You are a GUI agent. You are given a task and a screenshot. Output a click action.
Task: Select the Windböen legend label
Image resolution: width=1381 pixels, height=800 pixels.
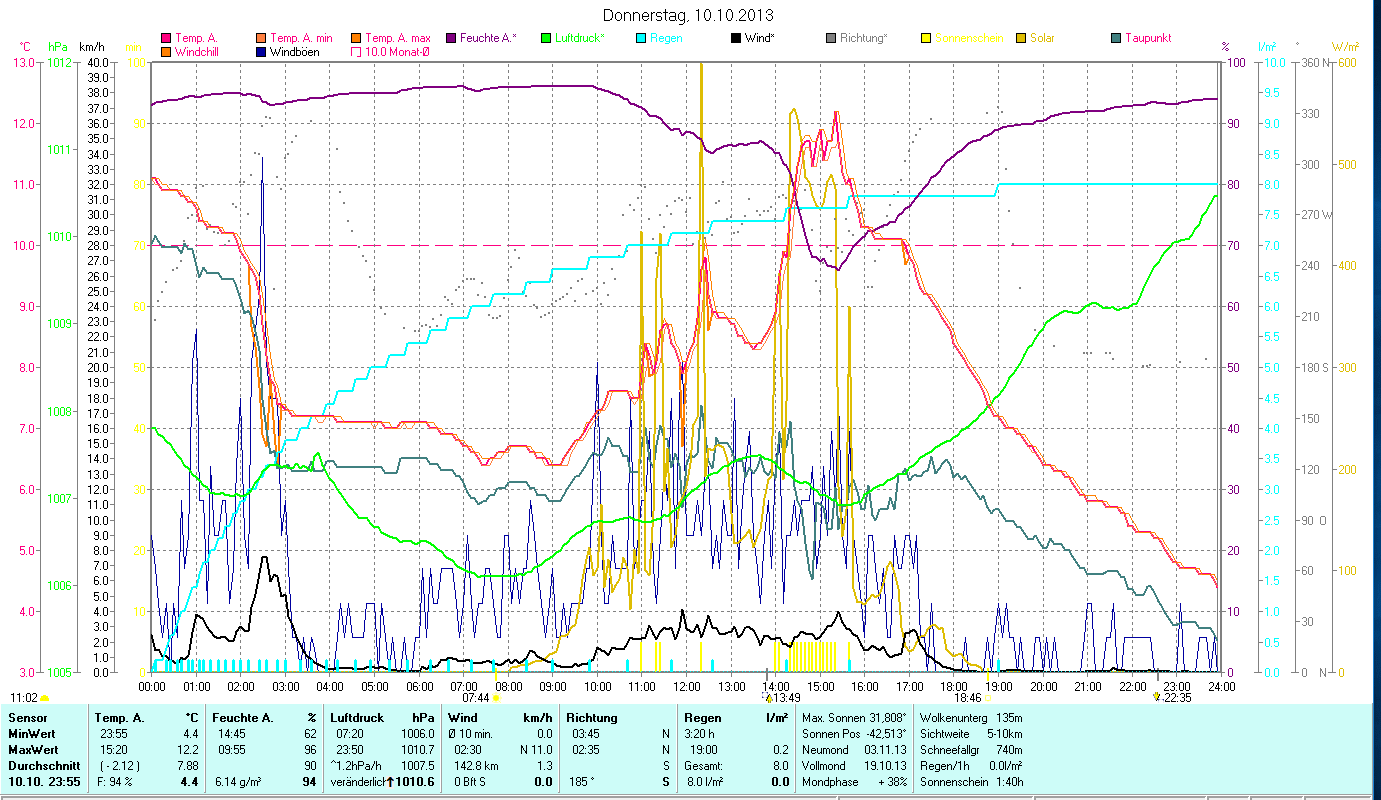[296, 51]
